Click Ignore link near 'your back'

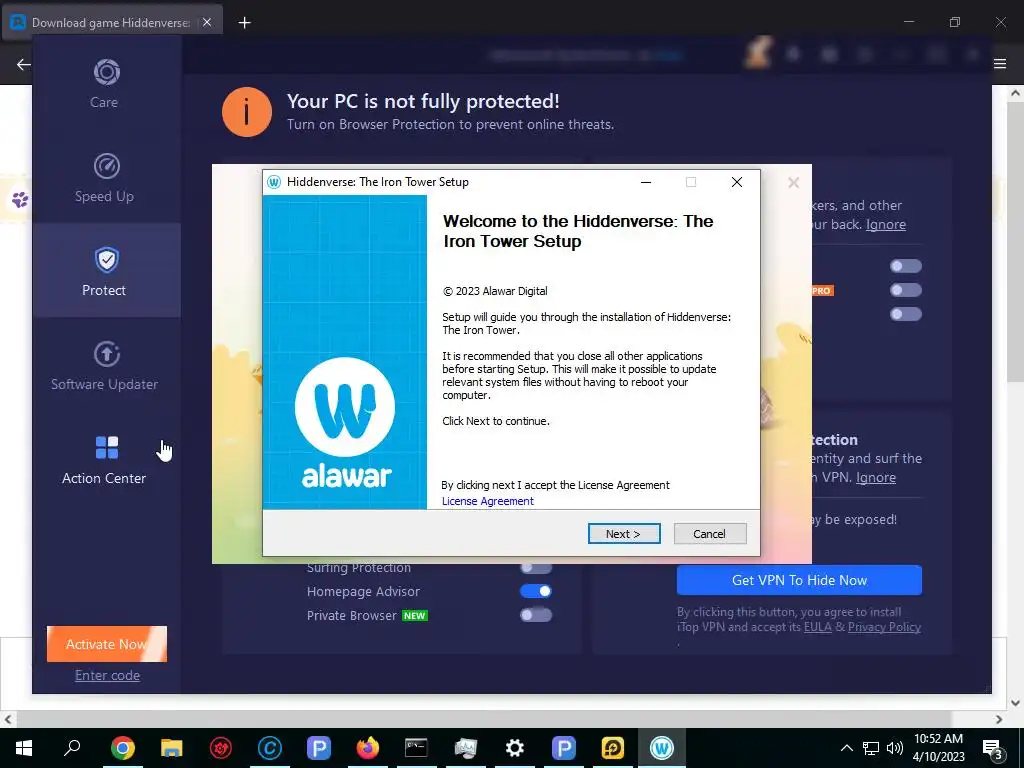(886, 224)
